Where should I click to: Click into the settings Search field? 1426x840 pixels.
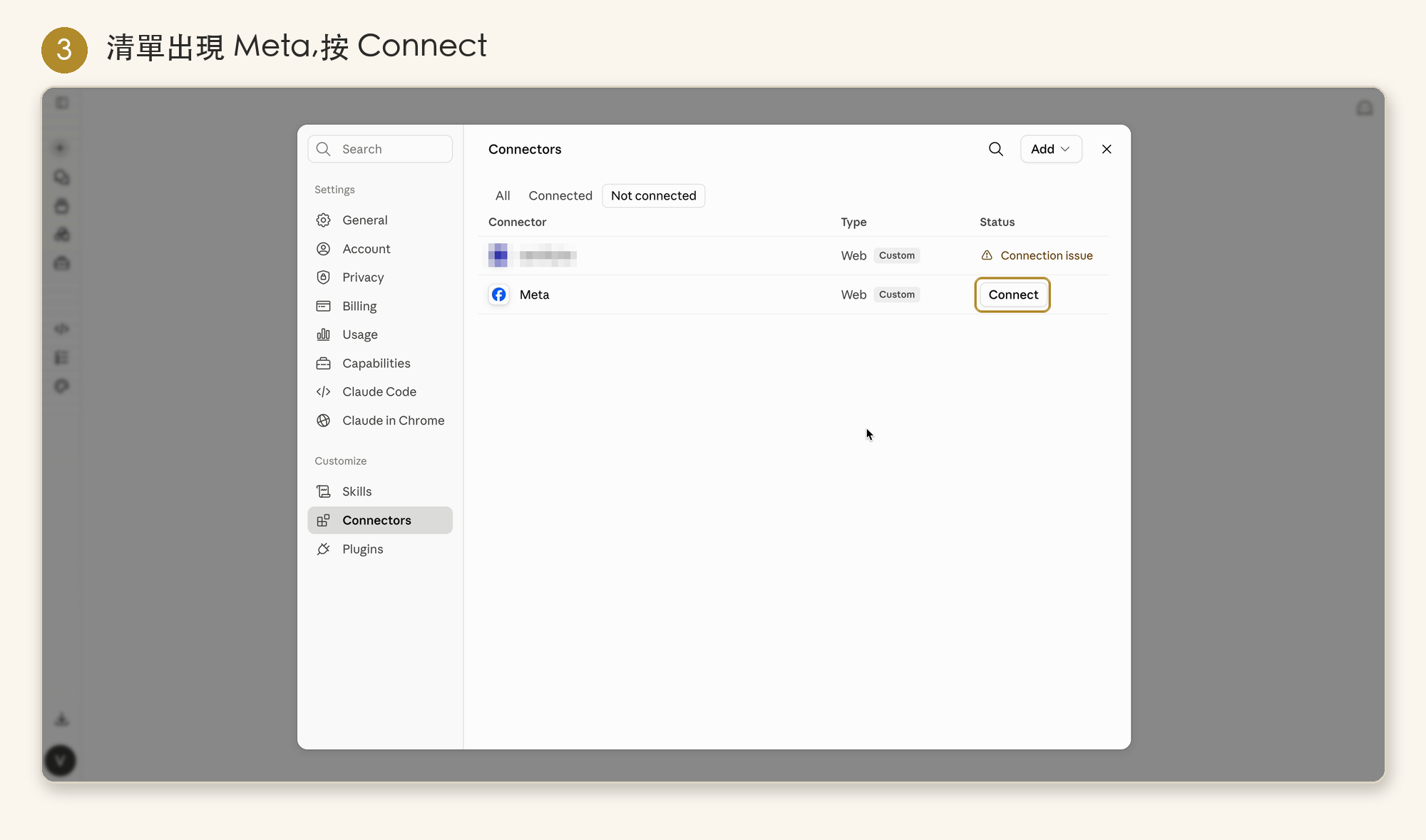380,149
